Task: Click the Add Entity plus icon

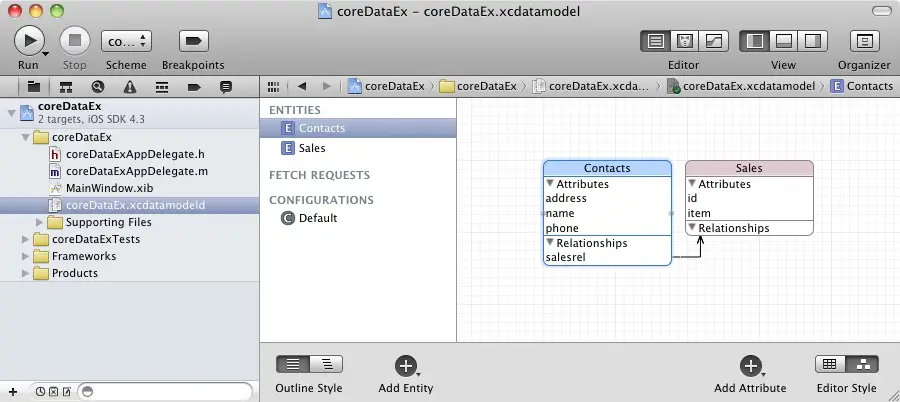Action: tap(405, 366)
